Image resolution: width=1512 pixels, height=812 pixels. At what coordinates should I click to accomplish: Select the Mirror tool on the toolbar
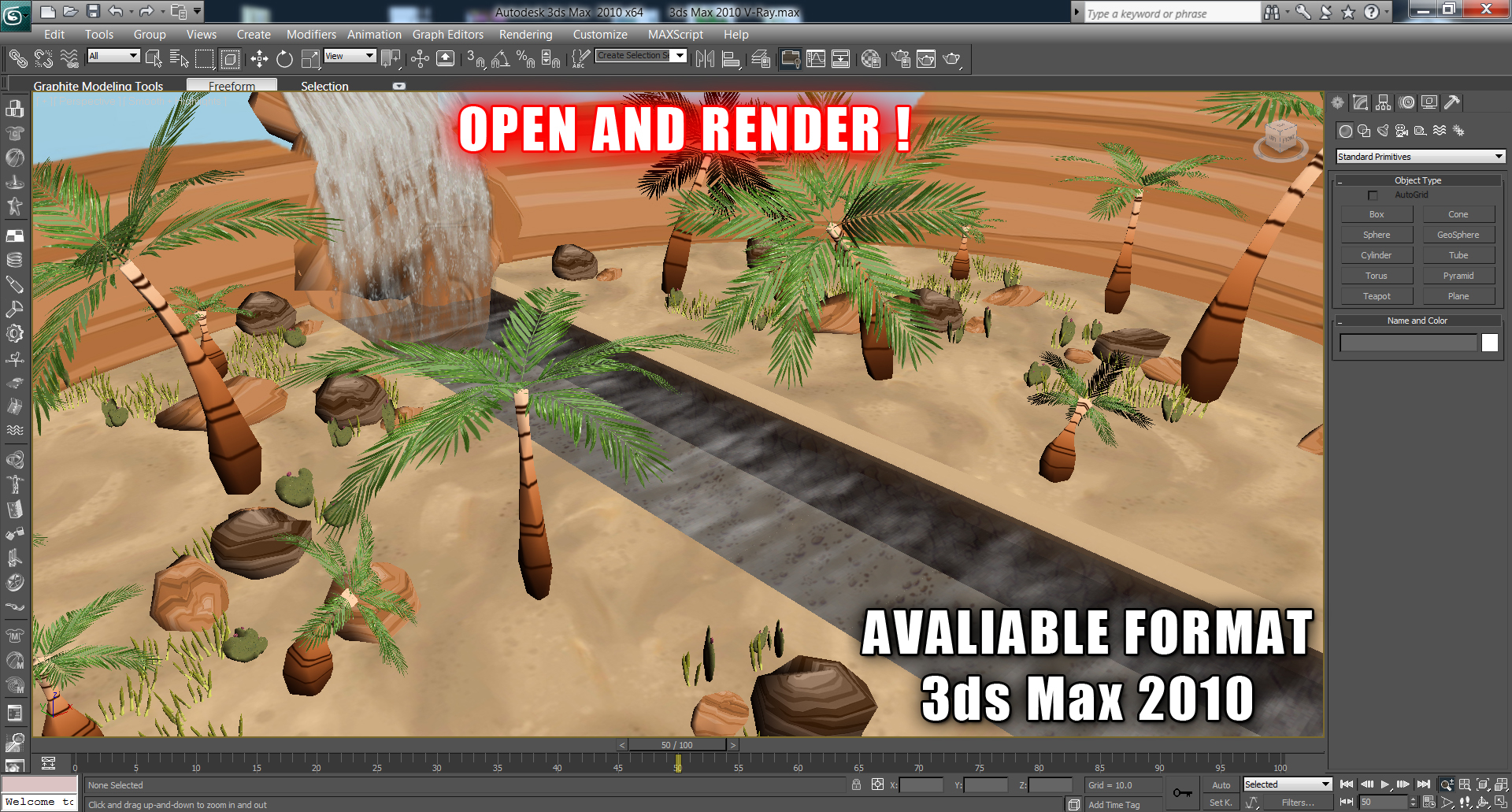(x=706, y=59)
